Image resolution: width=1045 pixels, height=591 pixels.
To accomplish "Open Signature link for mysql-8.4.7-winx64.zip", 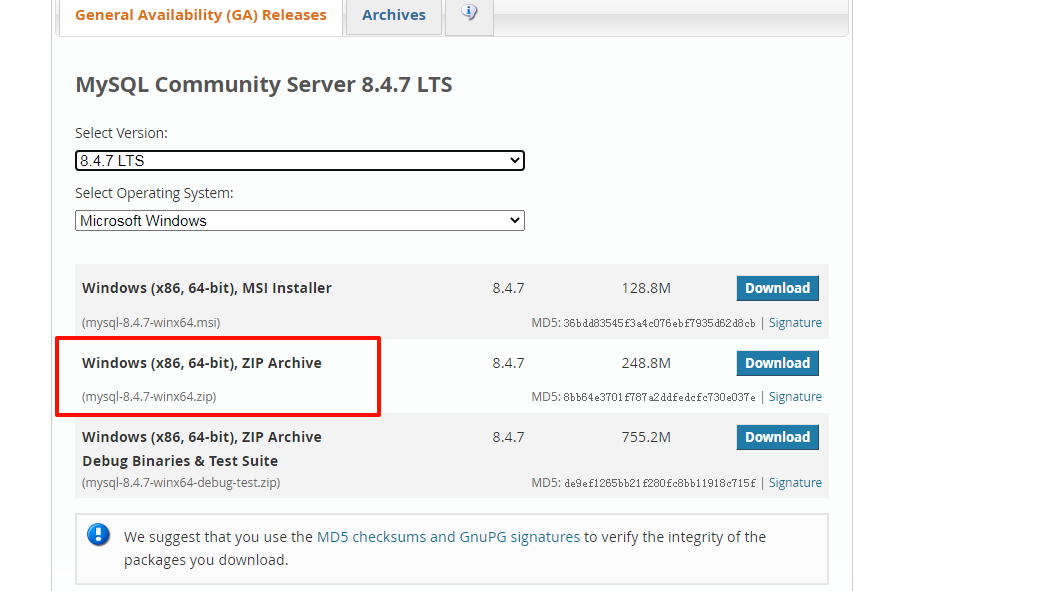I will click(795, 396).
